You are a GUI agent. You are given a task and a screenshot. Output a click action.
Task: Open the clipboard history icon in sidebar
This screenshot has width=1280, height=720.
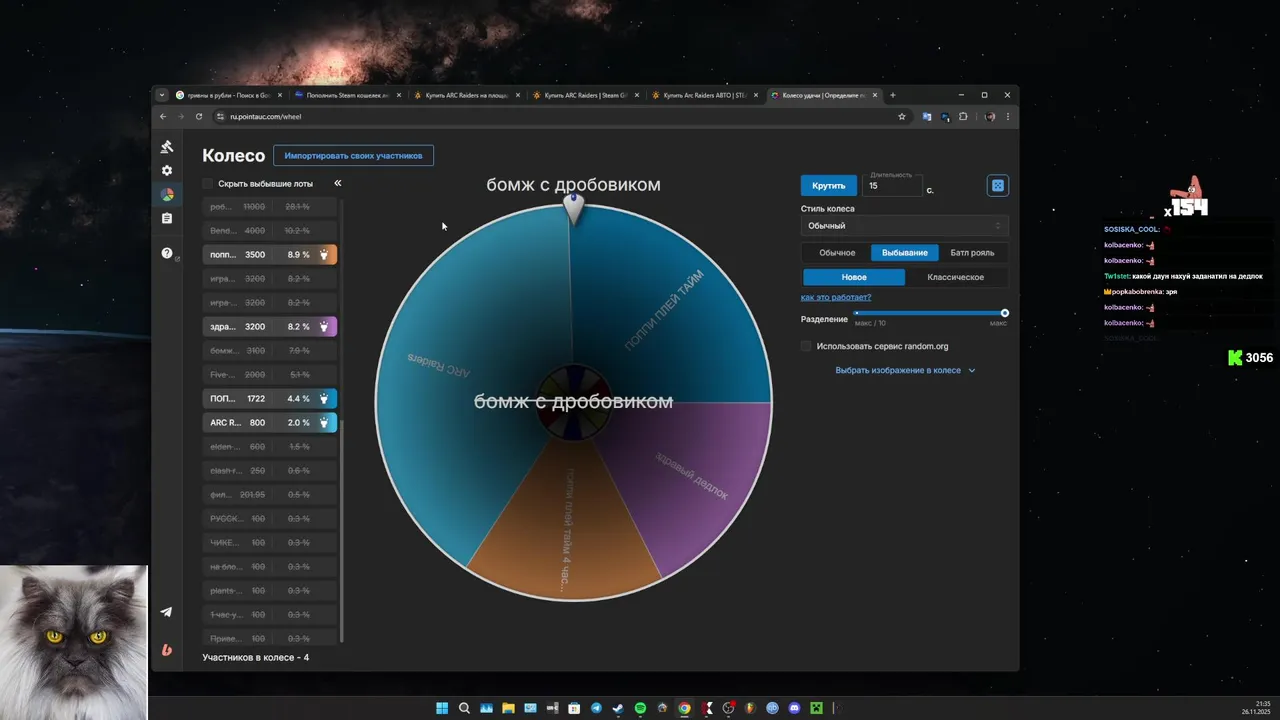pyautogui.click(x=167, y=218)
